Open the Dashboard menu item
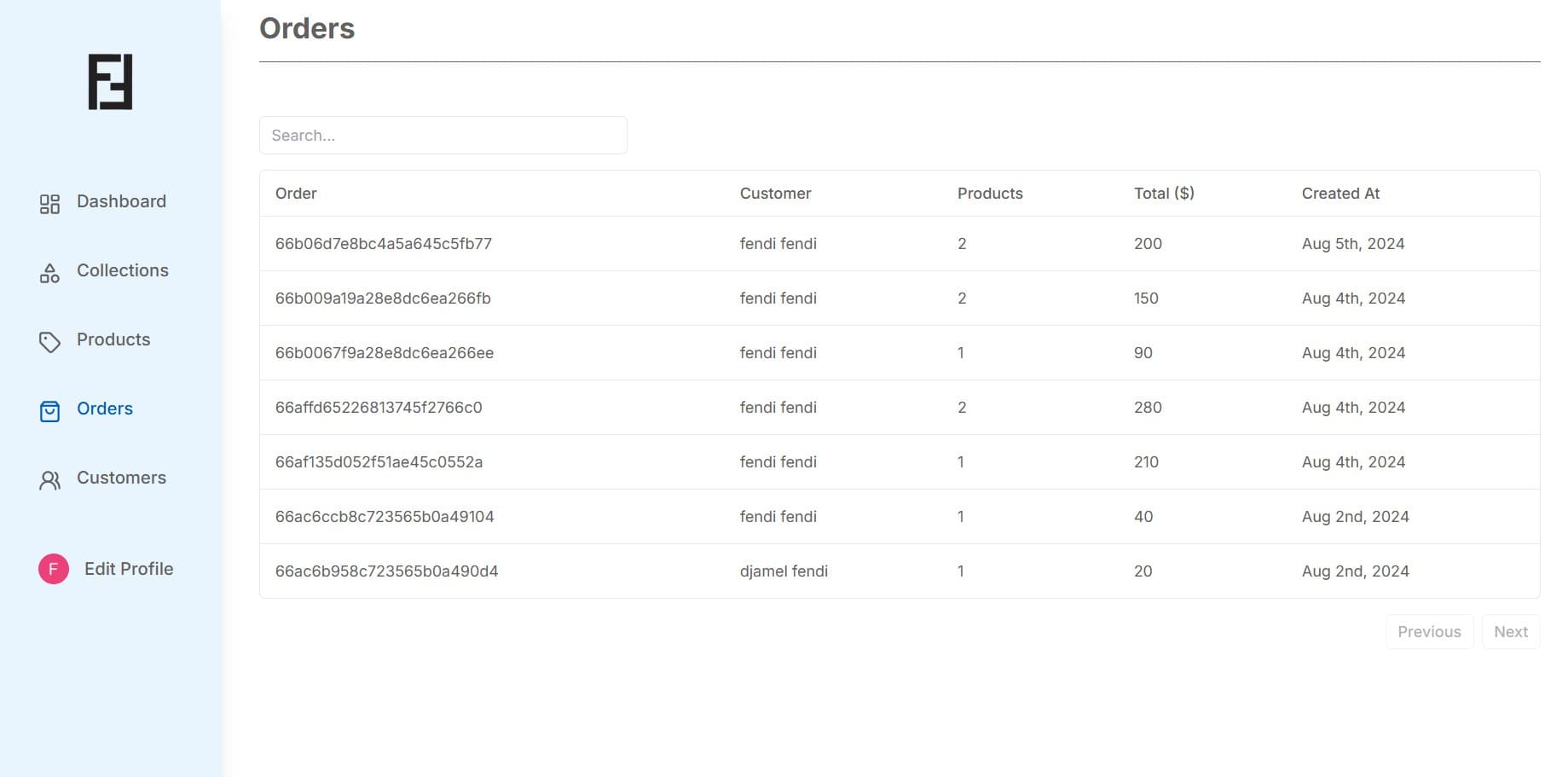1568x777 pixels. (x=121, y=201)
